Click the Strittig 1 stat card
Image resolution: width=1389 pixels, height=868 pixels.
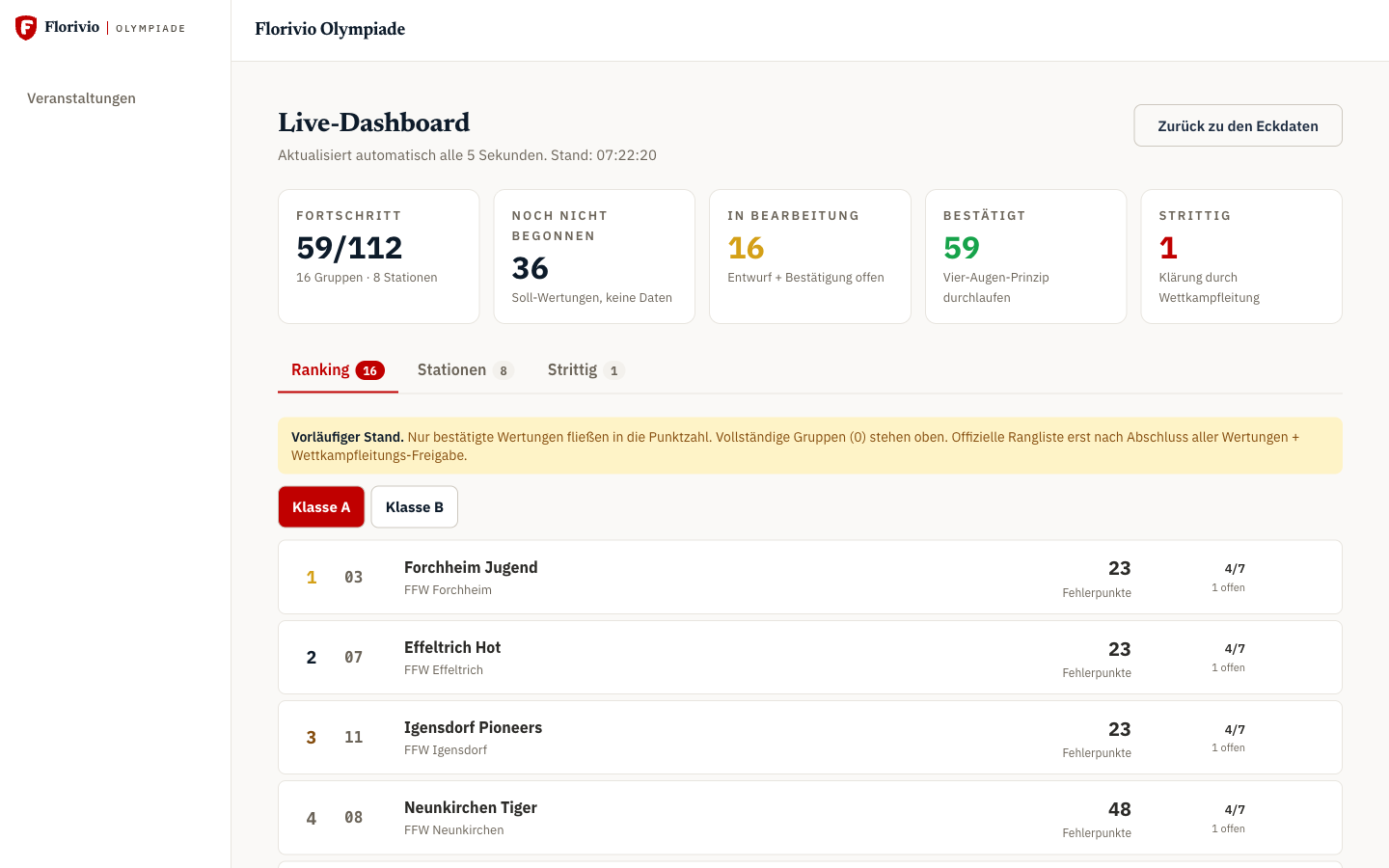[x=1241, y=257]
